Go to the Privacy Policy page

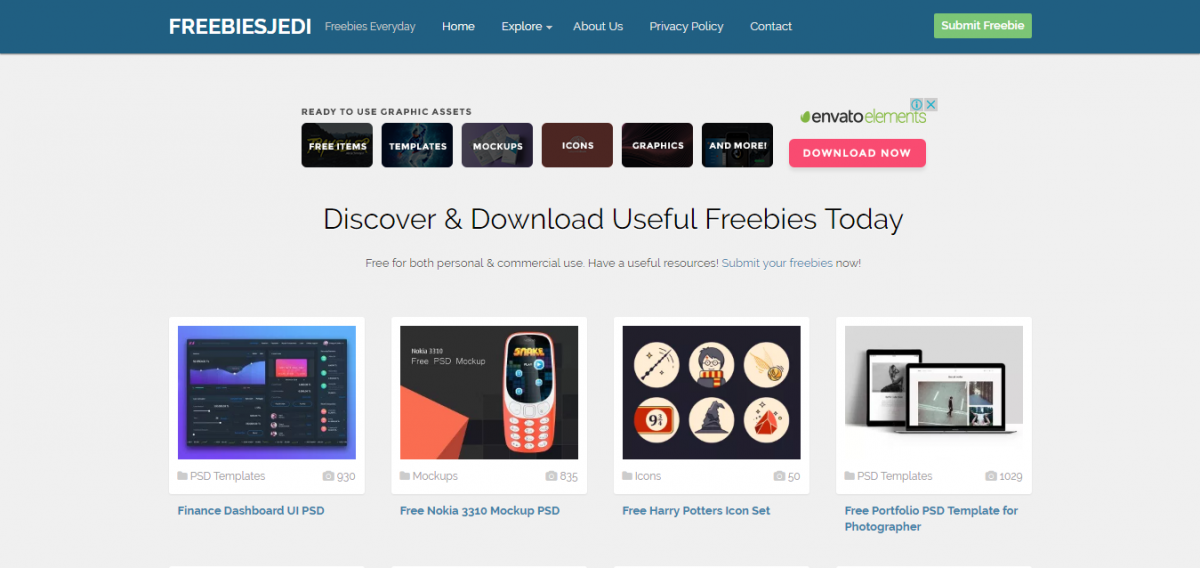pos(686,26)
